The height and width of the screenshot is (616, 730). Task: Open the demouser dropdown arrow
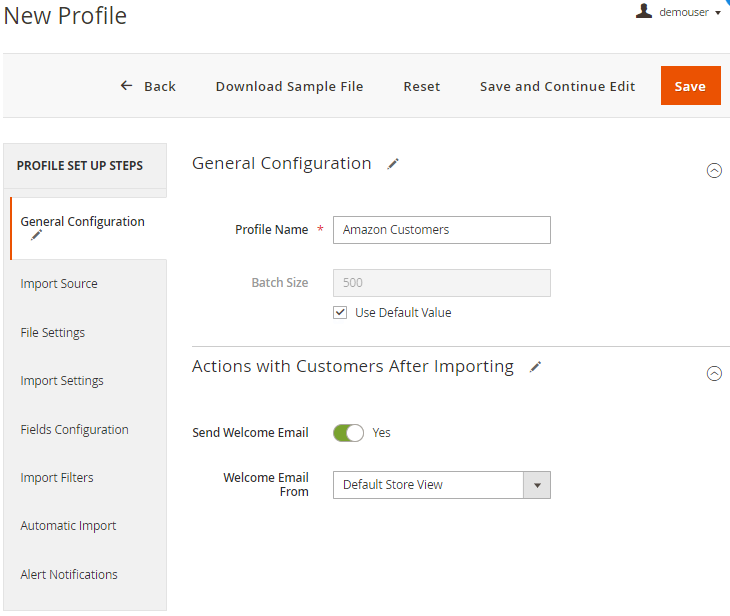[x=718, y=13]
